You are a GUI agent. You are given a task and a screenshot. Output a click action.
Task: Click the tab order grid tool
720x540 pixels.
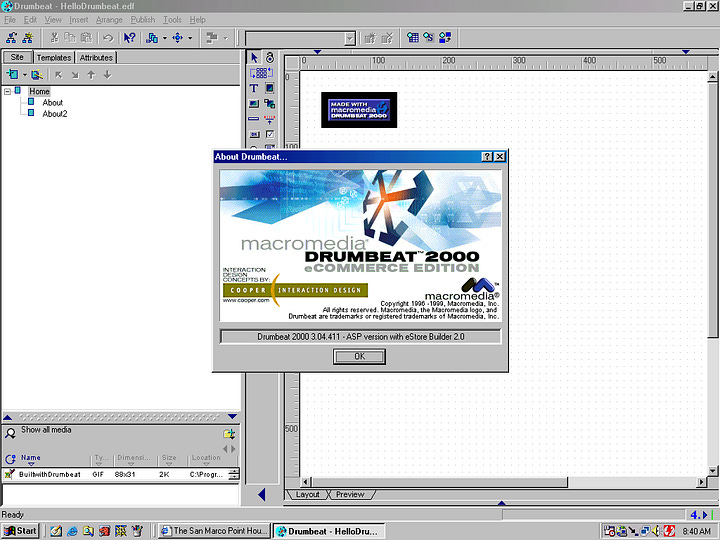(x=261, y=73)
